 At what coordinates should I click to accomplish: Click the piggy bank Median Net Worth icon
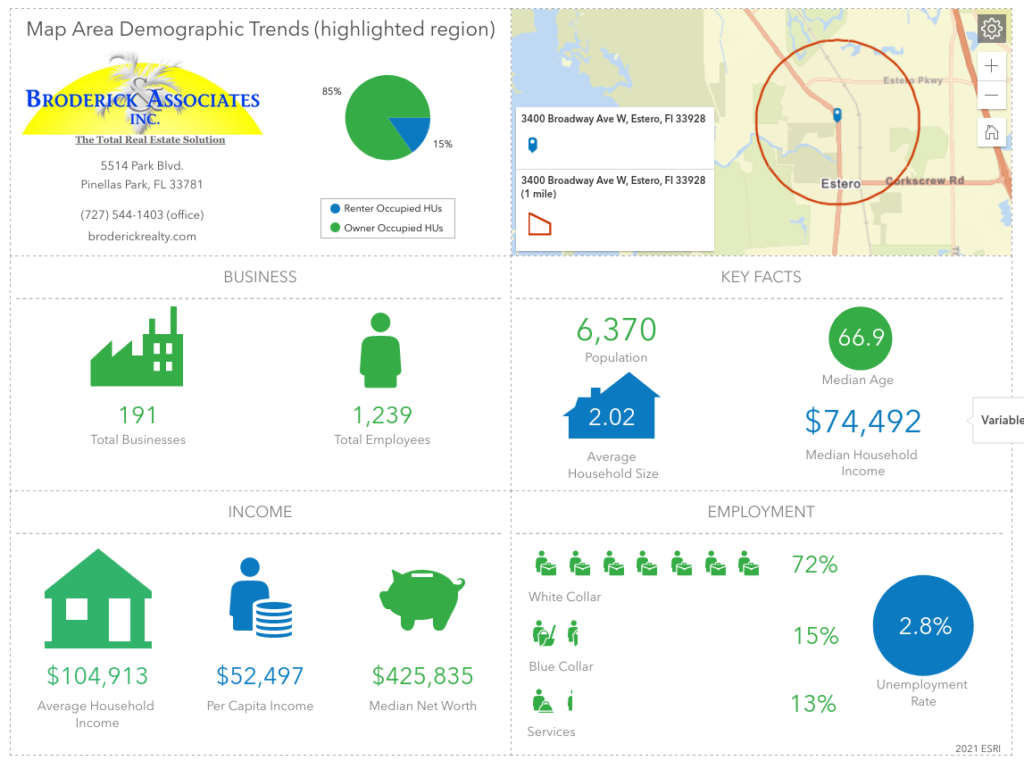point(422,598)
